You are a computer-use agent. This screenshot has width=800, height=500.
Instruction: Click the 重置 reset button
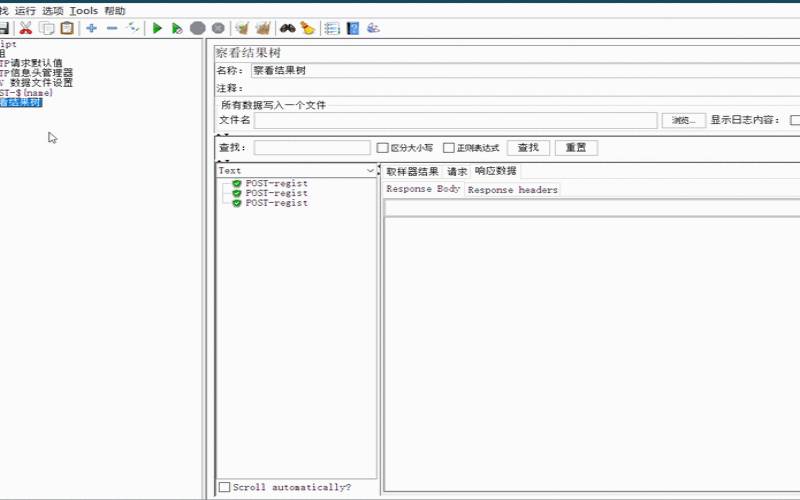[576, 148]
